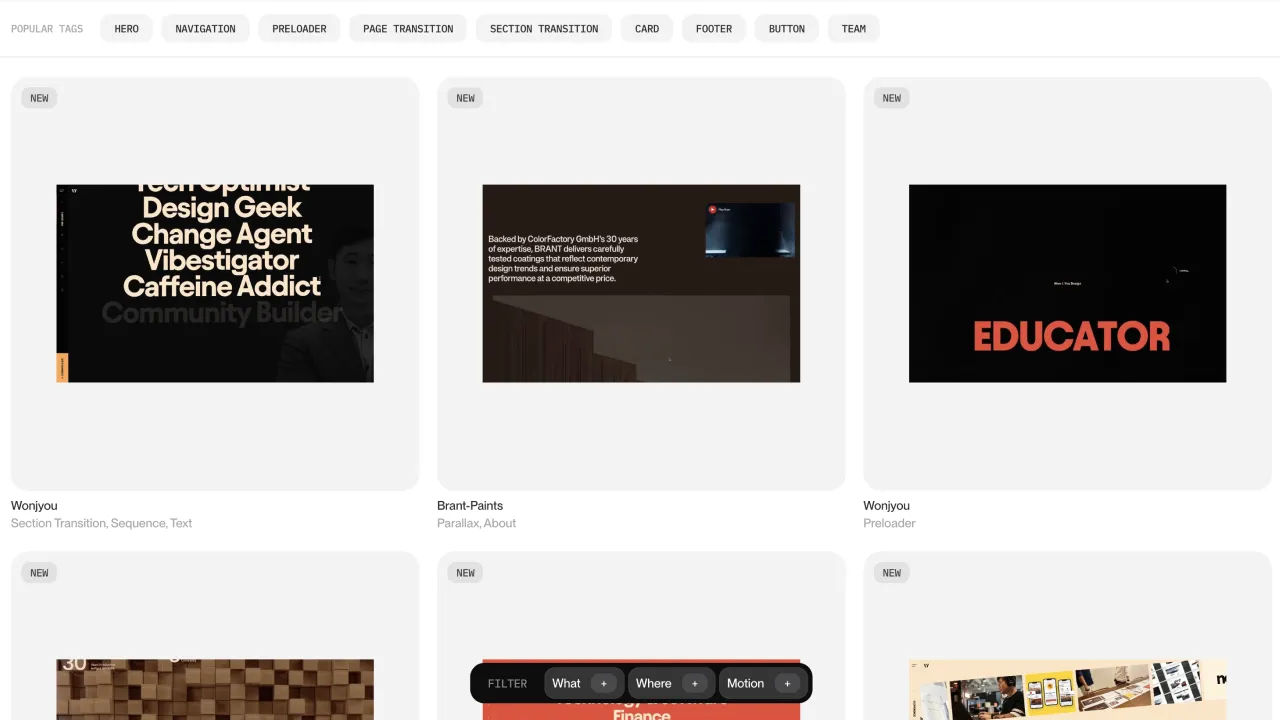1280x720 pixels.
Task: Play the video icon in Brant-Paints preview
Action: pos(712,210)
